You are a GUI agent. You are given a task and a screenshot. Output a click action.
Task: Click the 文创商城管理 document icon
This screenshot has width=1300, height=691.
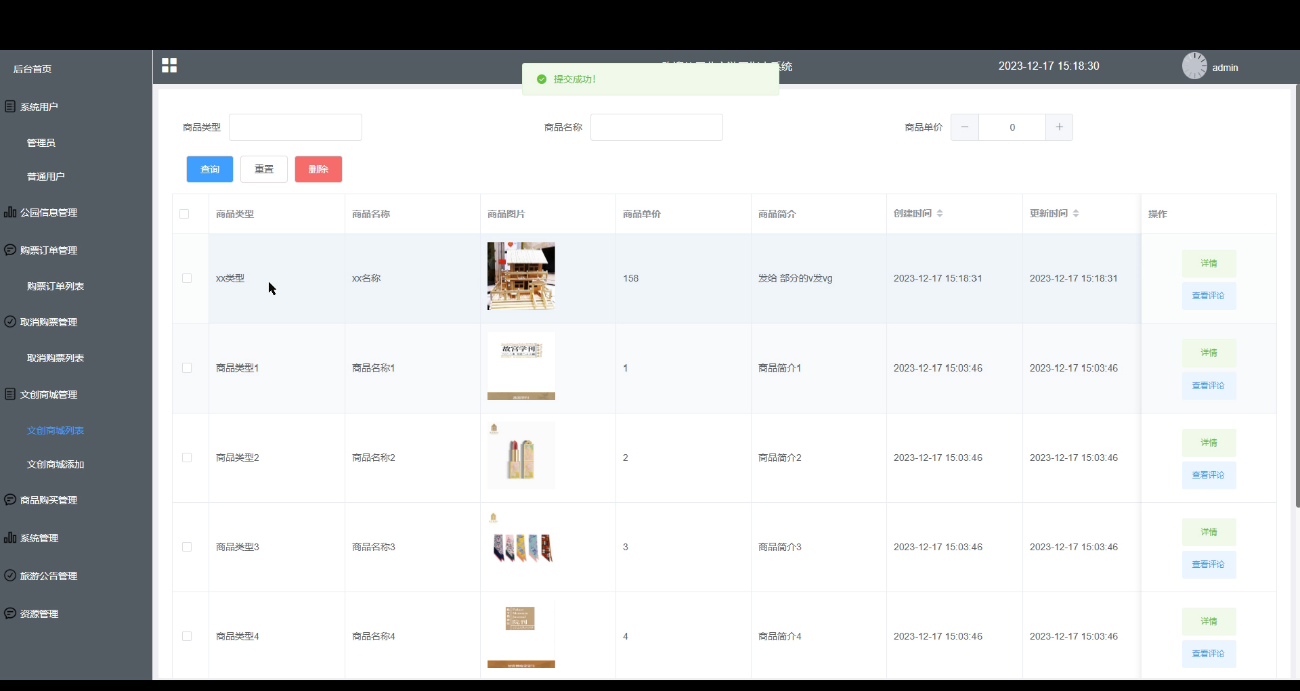pos(10,394)
